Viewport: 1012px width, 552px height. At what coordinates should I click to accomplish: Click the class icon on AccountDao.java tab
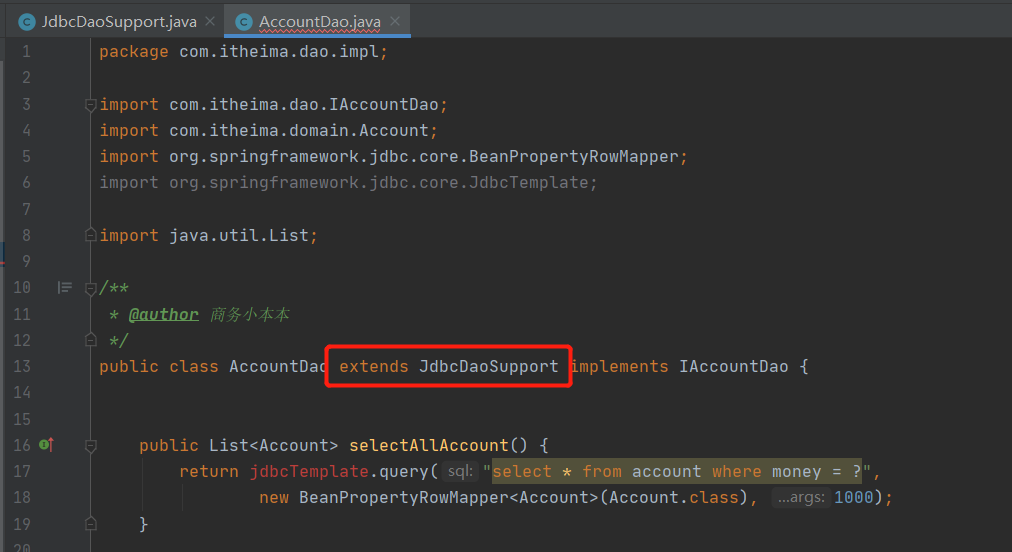tap(243, 23)
